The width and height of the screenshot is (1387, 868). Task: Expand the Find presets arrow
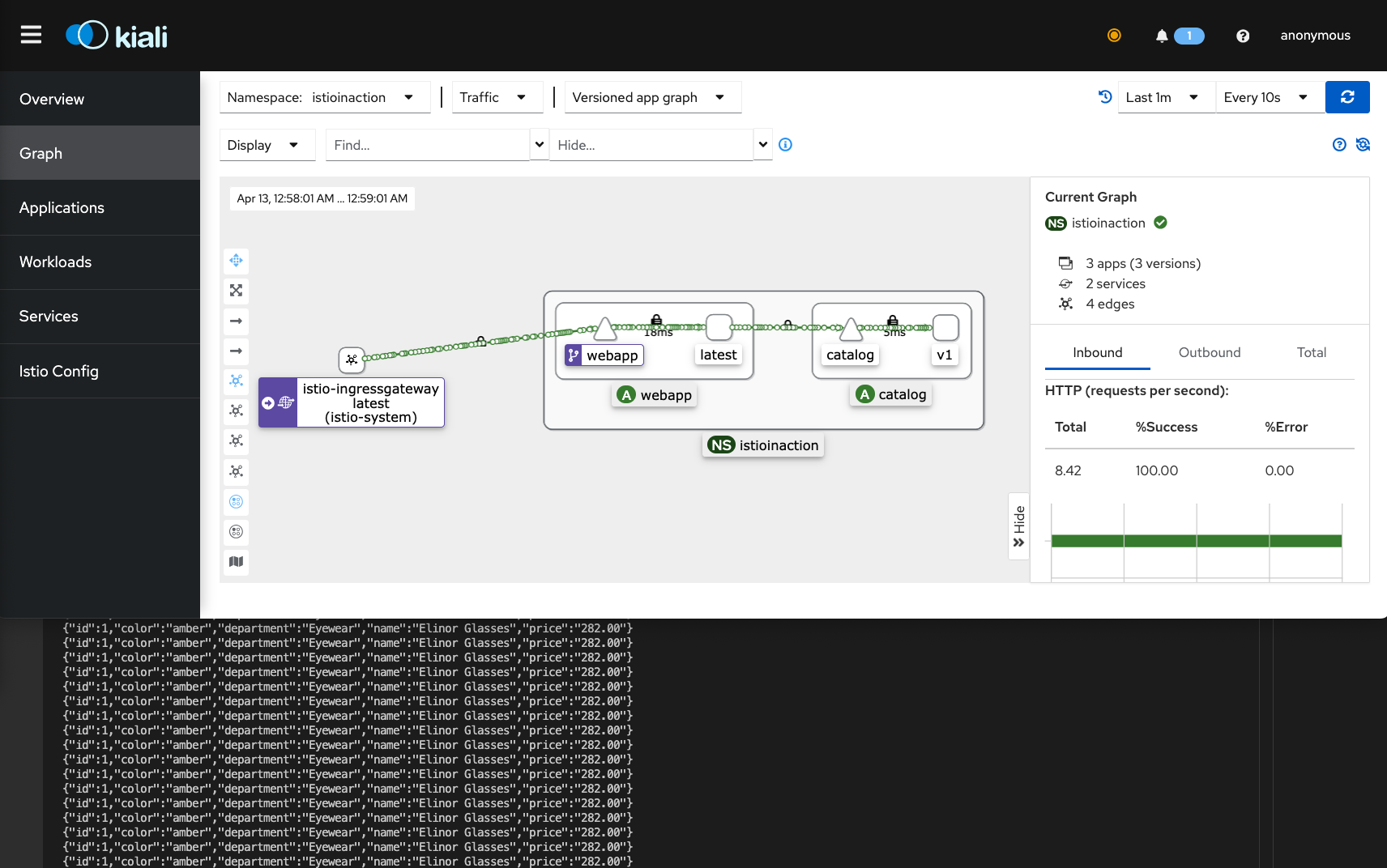coord(540,145)
